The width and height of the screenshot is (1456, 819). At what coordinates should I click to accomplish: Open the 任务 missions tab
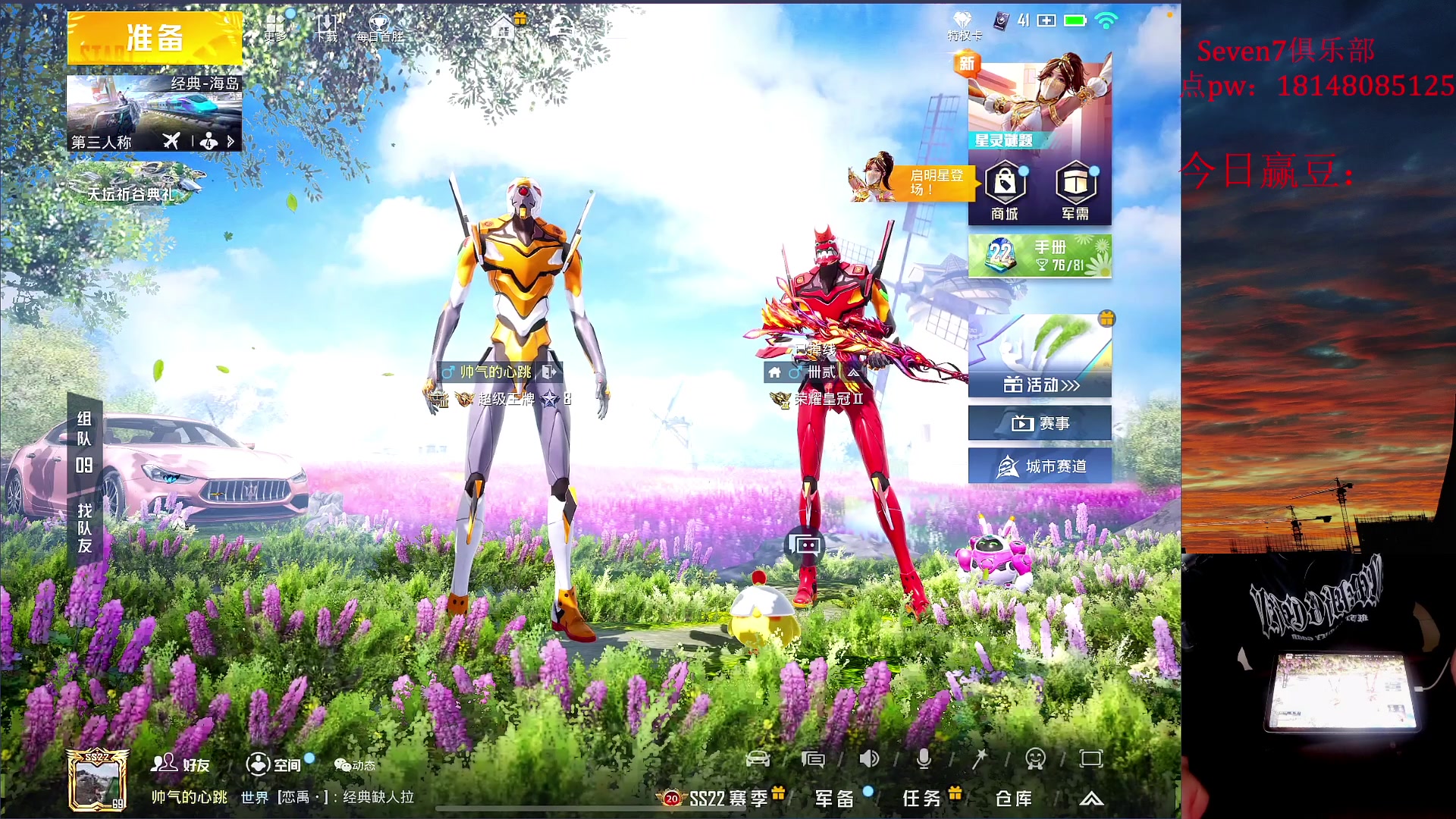click(x=922, y=799)
